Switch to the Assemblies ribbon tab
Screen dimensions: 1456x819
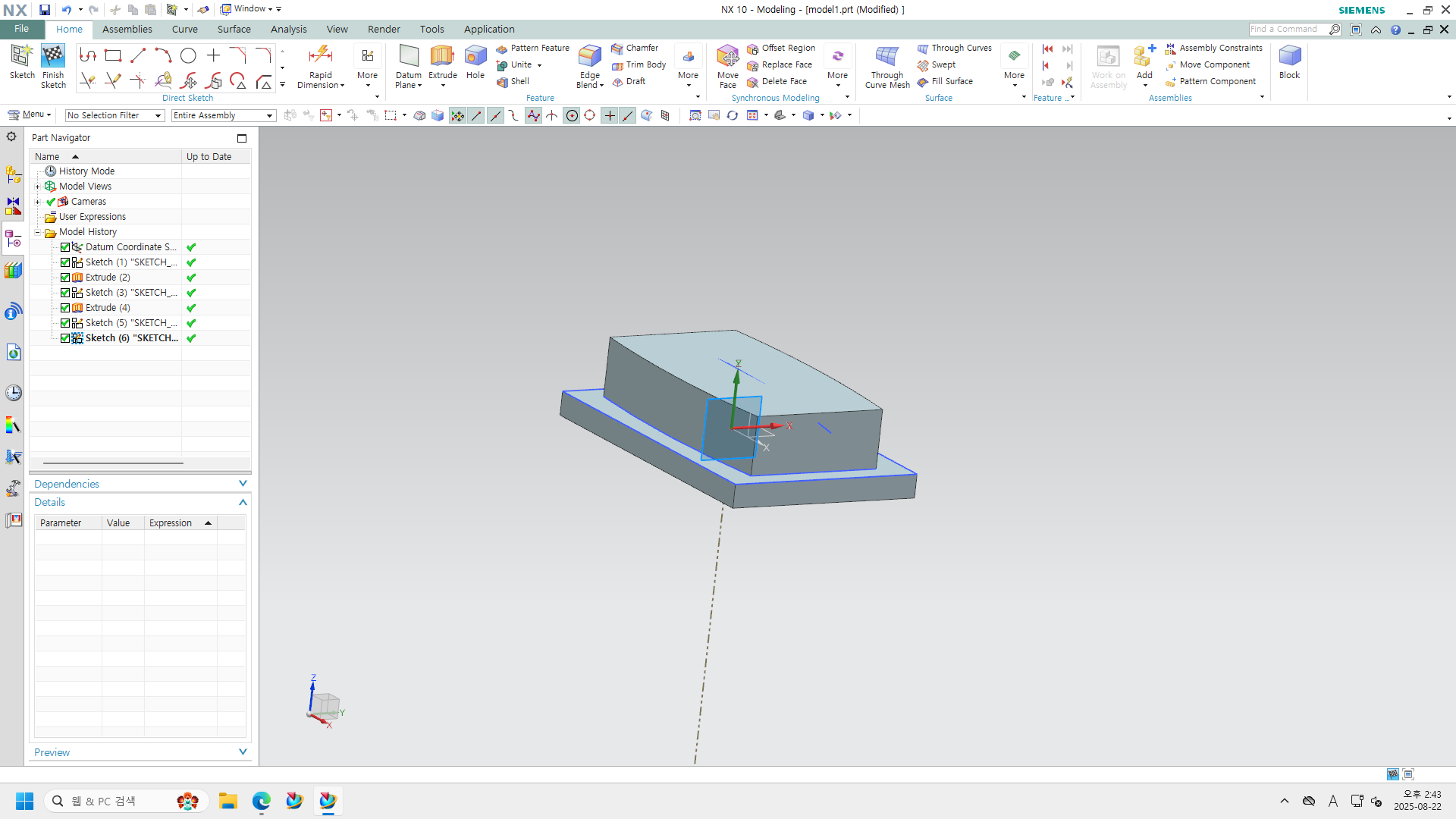click(x=127, y=29)
